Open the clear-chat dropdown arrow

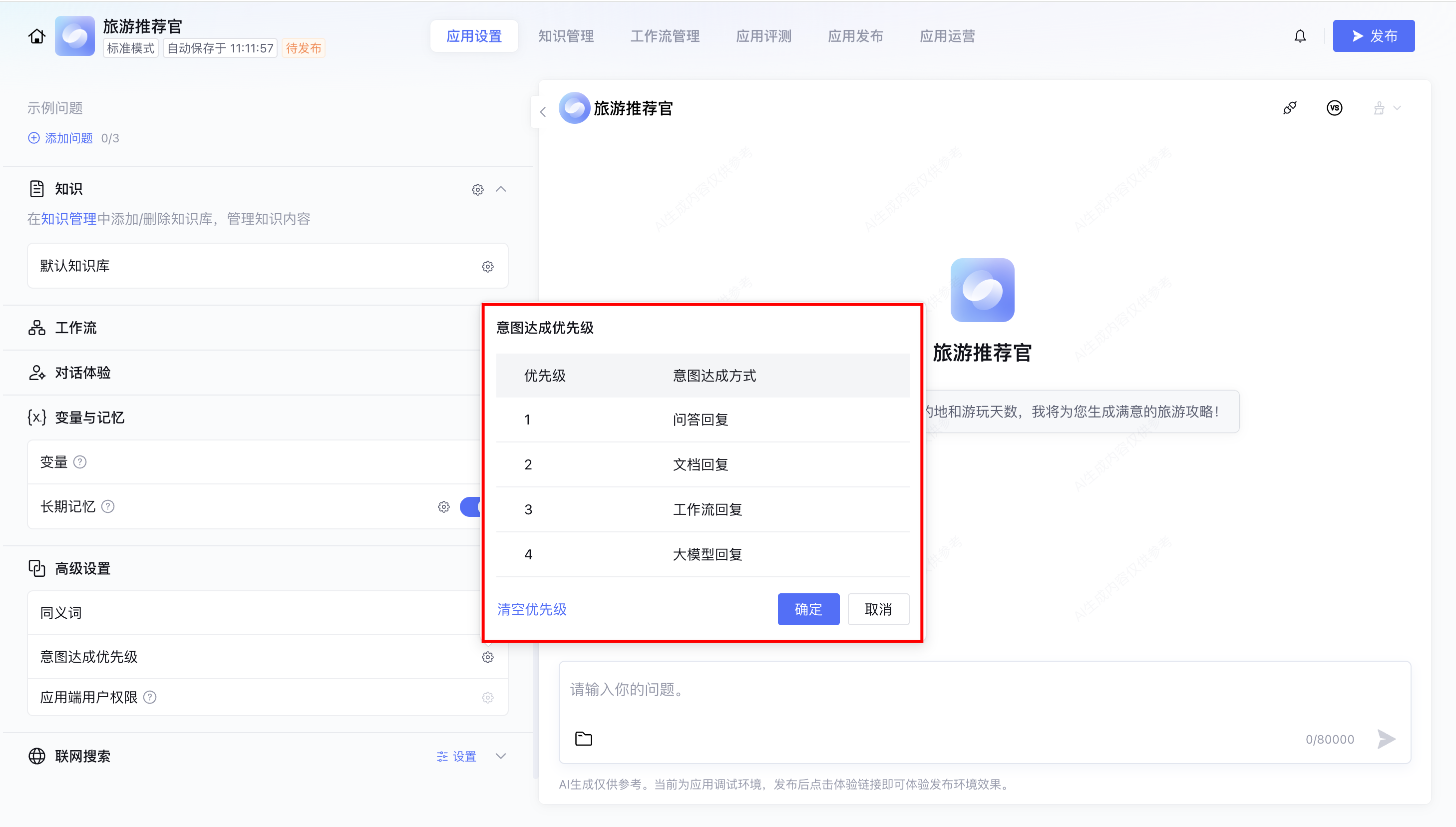pyautogui.click(x=1397, y=108)
